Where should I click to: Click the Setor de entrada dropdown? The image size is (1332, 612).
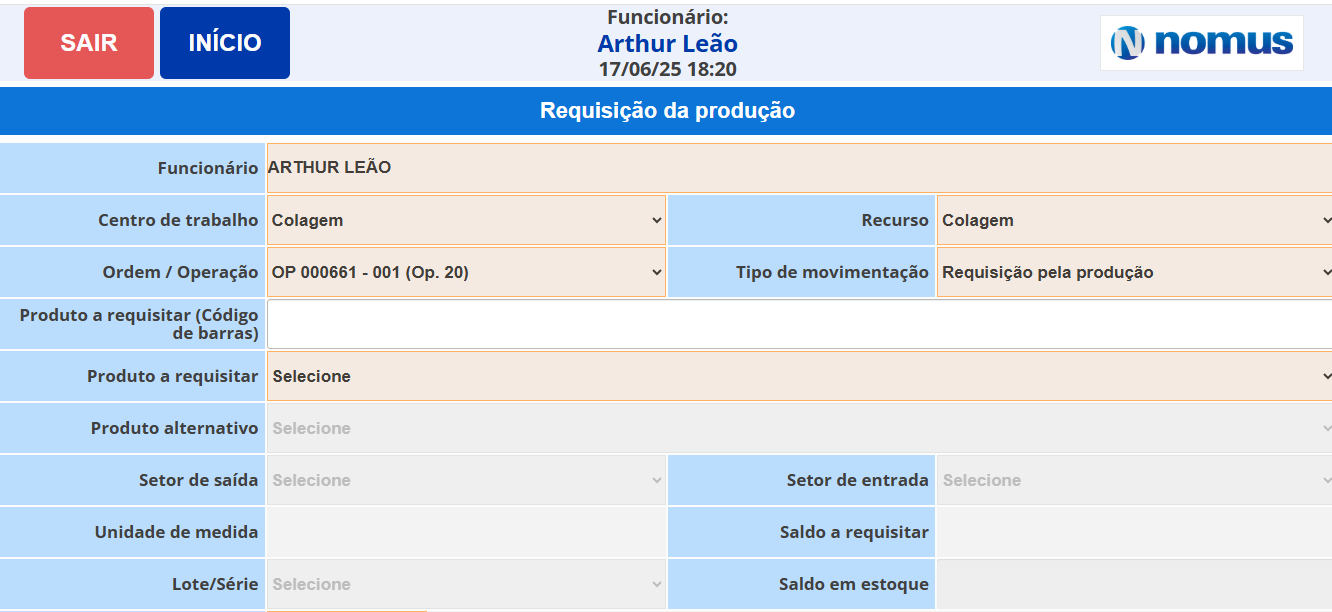pos(1134,480)
